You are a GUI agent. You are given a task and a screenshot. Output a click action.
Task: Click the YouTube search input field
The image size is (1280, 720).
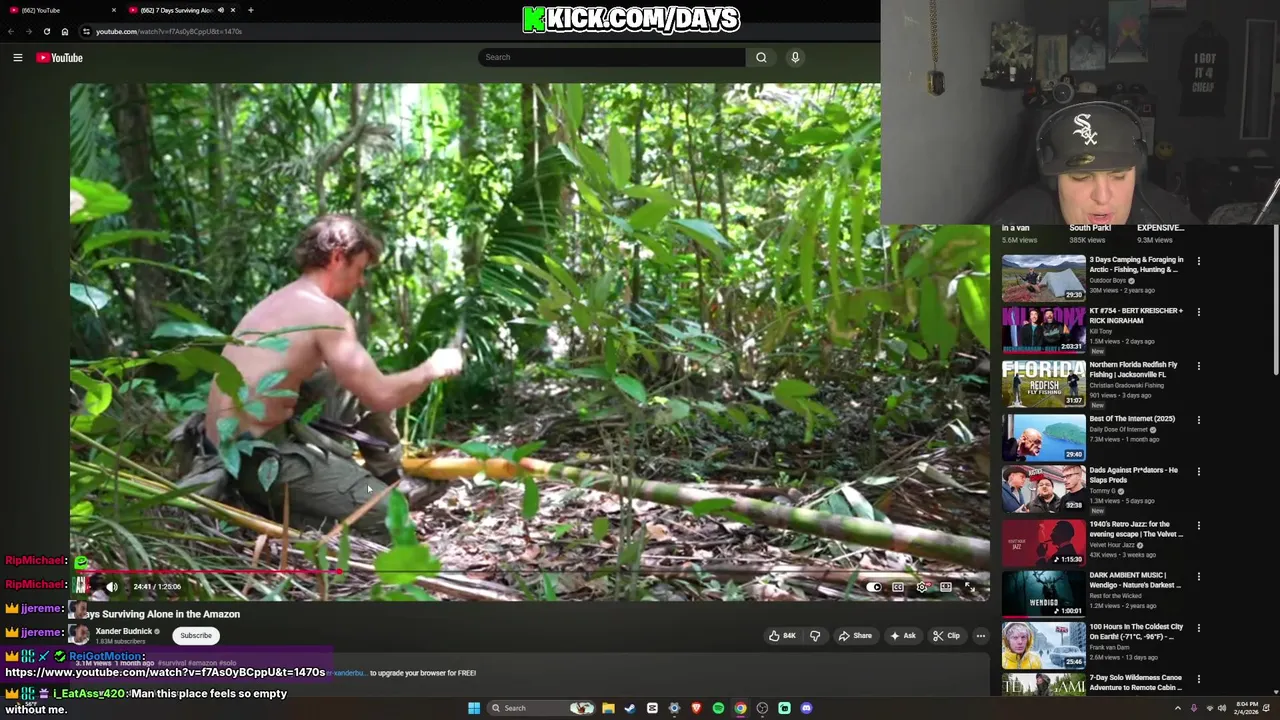pos(611,57)
